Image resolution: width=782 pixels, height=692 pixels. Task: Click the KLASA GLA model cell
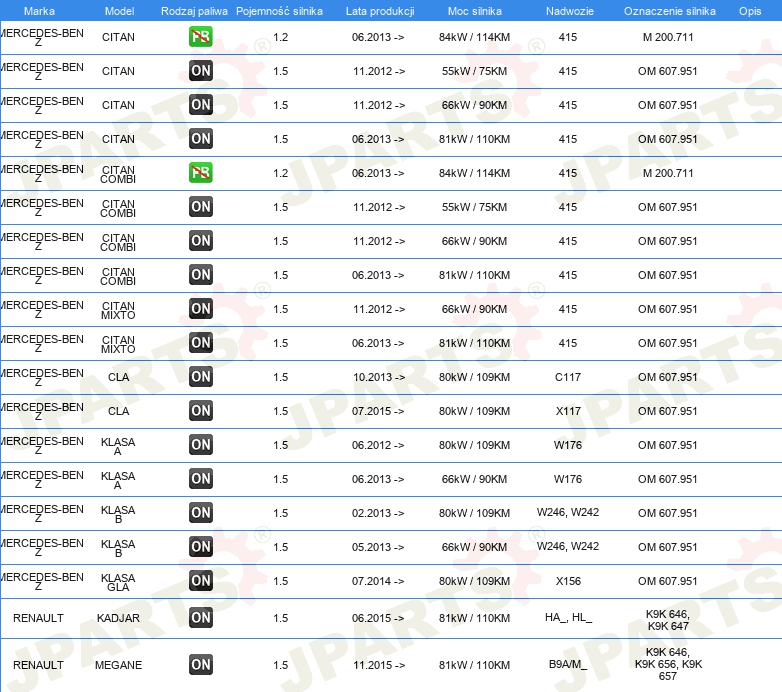click(118, 582)
